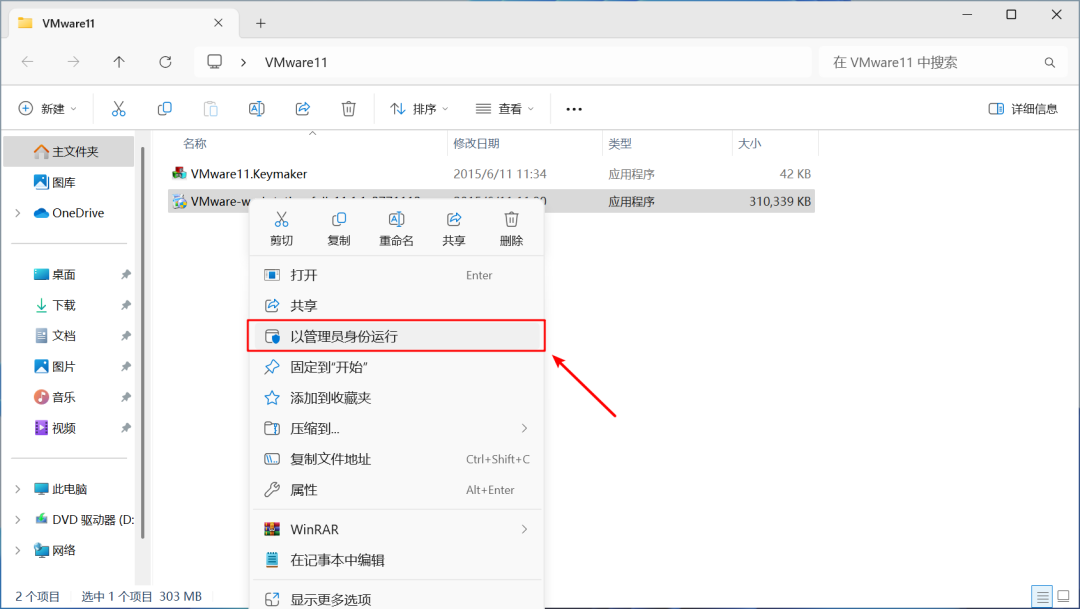This screenshot has width=1080, height=609.
Task: Expand the WinRAR submenu arrow
Action: click(524, 529)
